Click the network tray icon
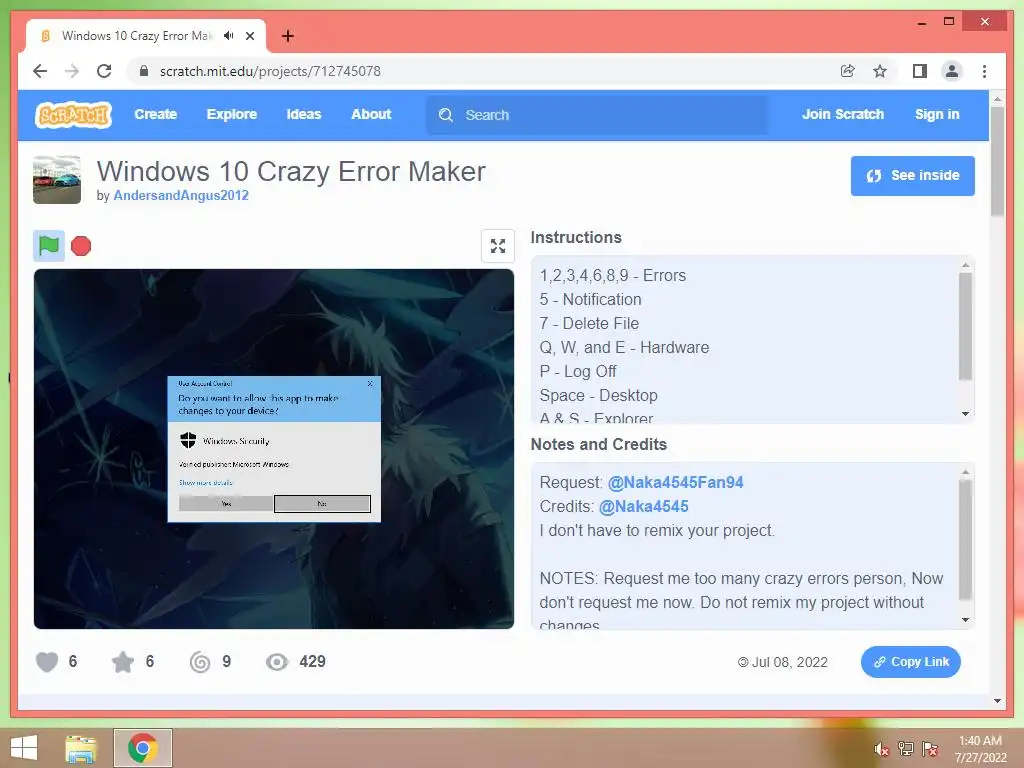 point(906,749)
